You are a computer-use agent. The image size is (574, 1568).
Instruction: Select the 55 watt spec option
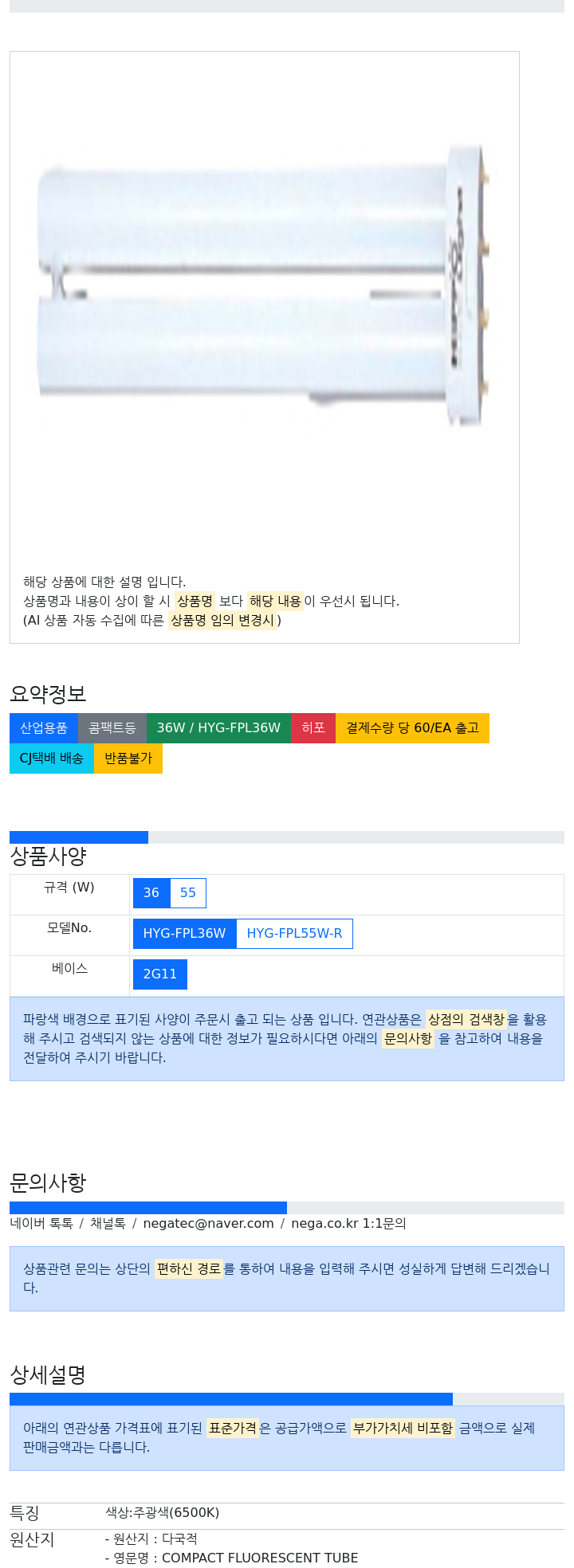tap(188, 893)
